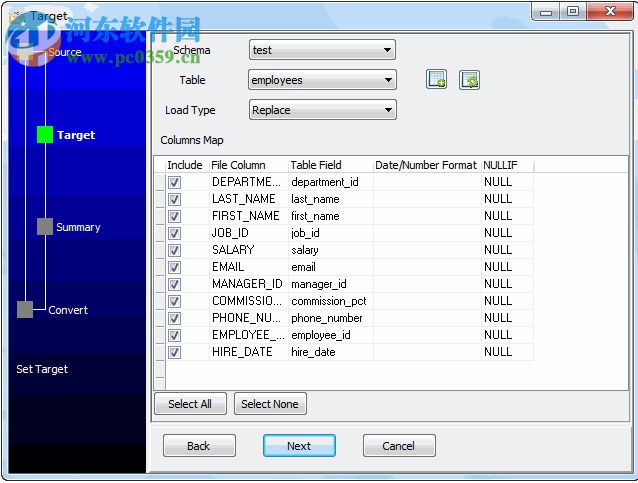Click the JOB_ID file column cell
This screenshot has width=638, height=483.
coord(249,233)
